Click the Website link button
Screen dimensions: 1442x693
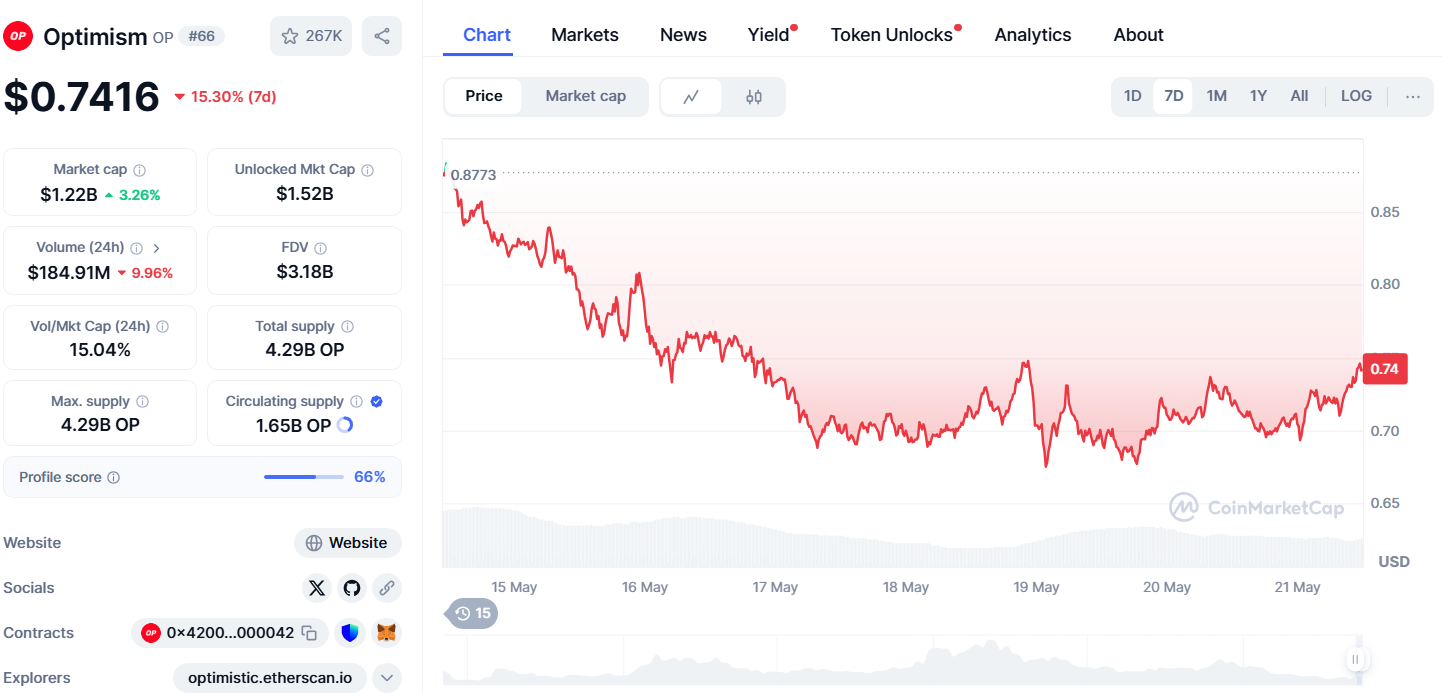[347, 543]
